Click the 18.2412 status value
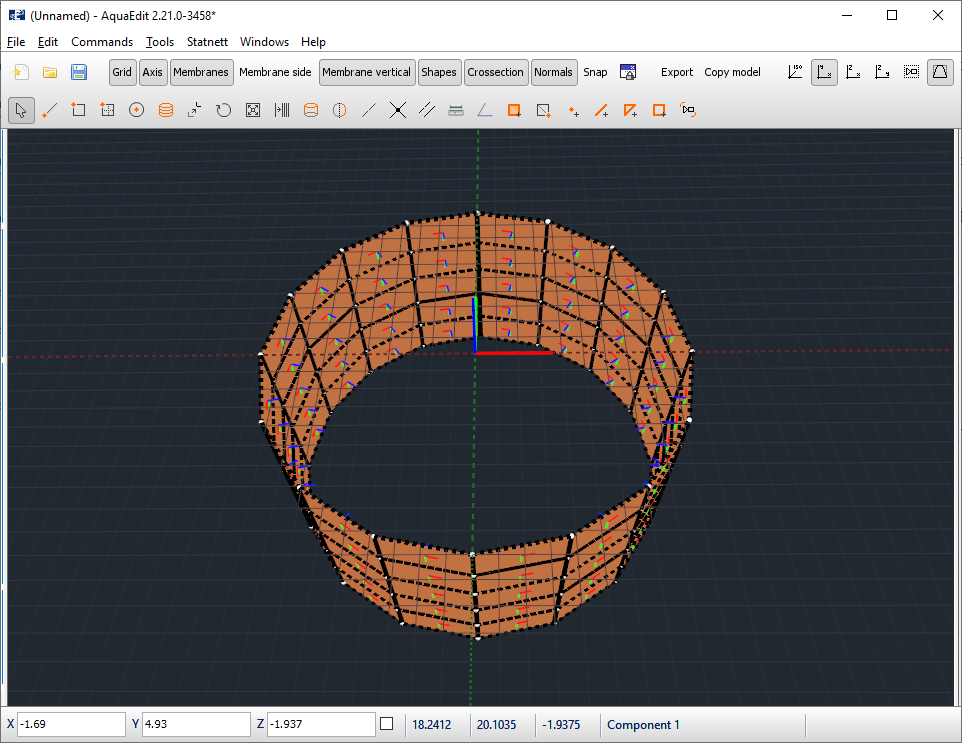The image size is (962, 743). [431, 725]
